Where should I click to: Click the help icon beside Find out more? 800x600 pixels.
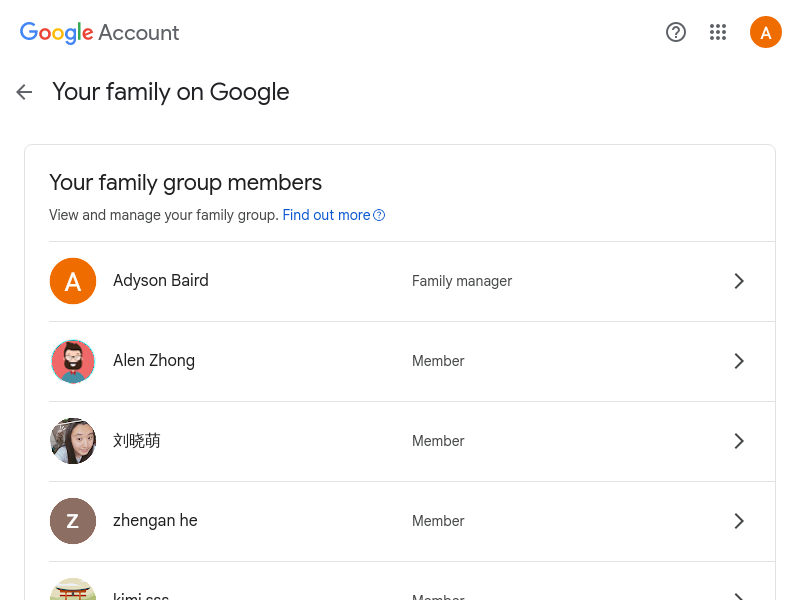tap(379, 215)
